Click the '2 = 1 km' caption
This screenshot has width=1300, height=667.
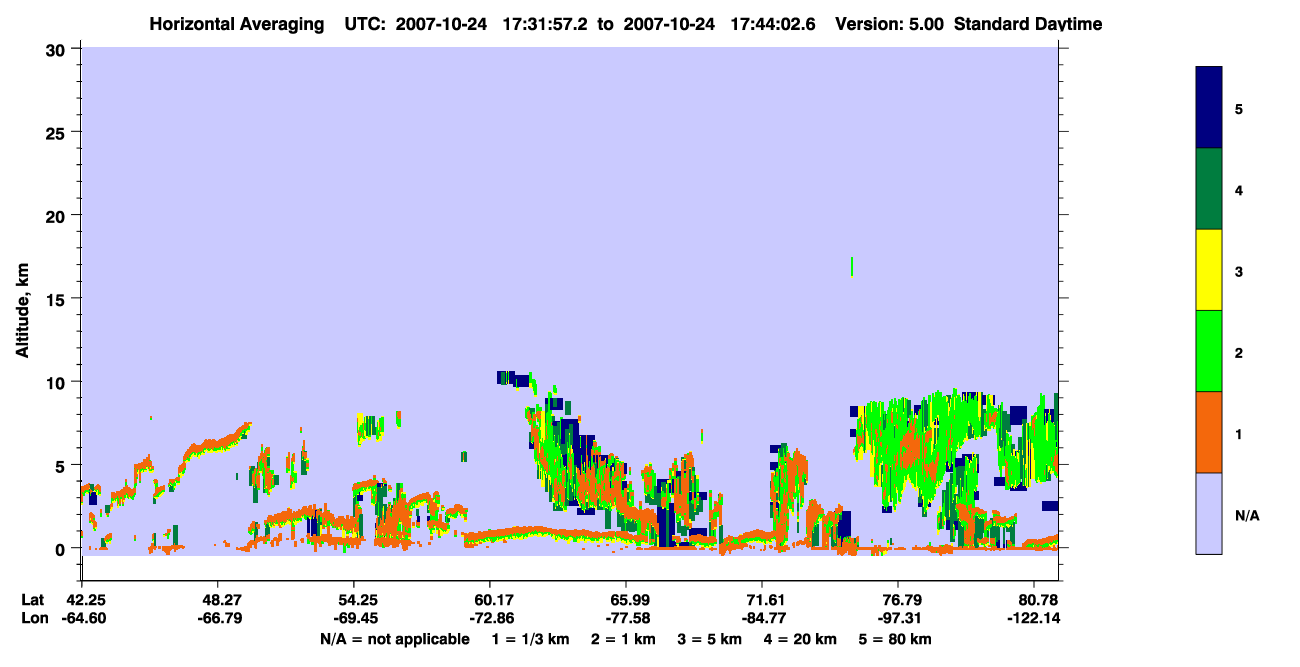tap(623, 639)
